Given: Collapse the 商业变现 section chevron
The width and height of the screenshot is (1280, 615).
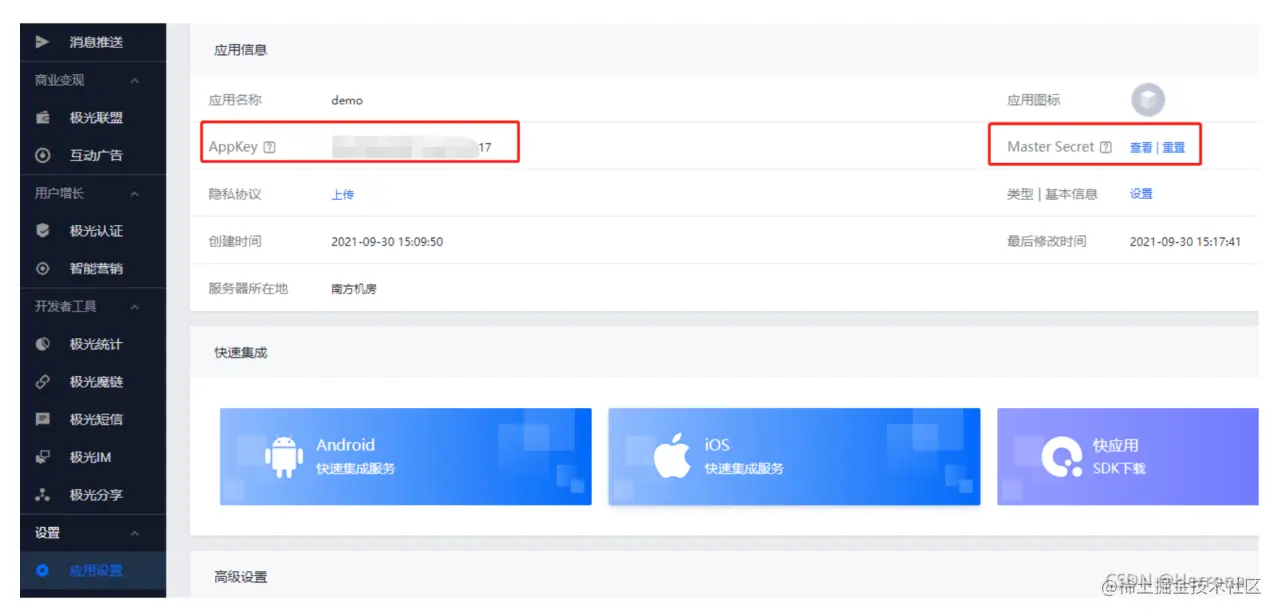Looking at the screenshot, I should 135,81.
